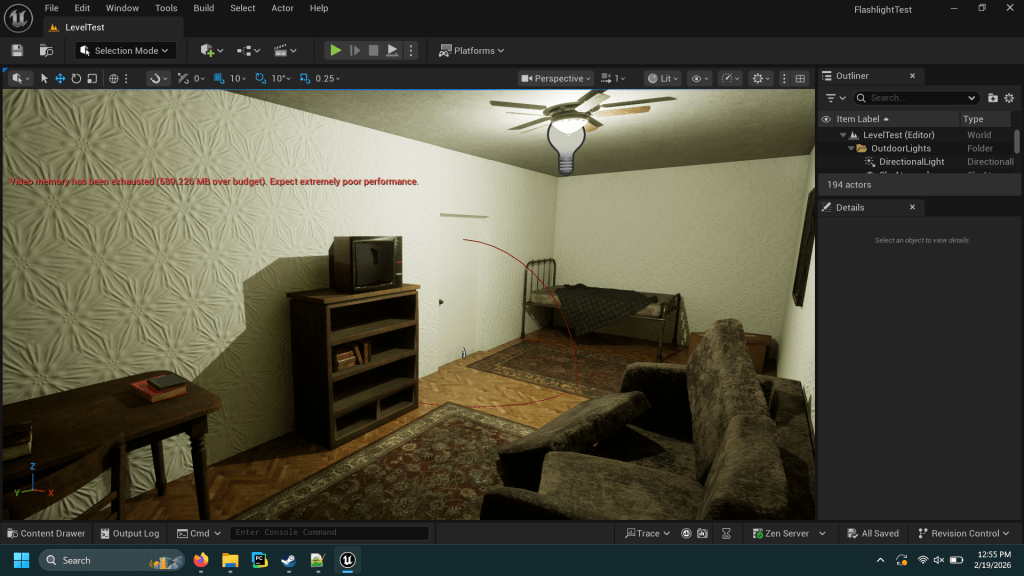Open the Build menu
Viewport: 1024px width, 576px height.
(x=203, y=8)
